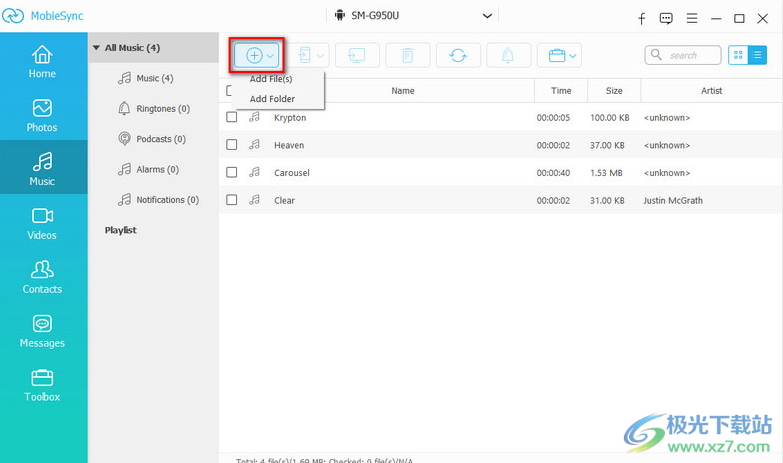The width and height of the screenshot is (783, 463).
Task: Open the Contacts section
Action: pyautogui.click(x=42, y=277)
